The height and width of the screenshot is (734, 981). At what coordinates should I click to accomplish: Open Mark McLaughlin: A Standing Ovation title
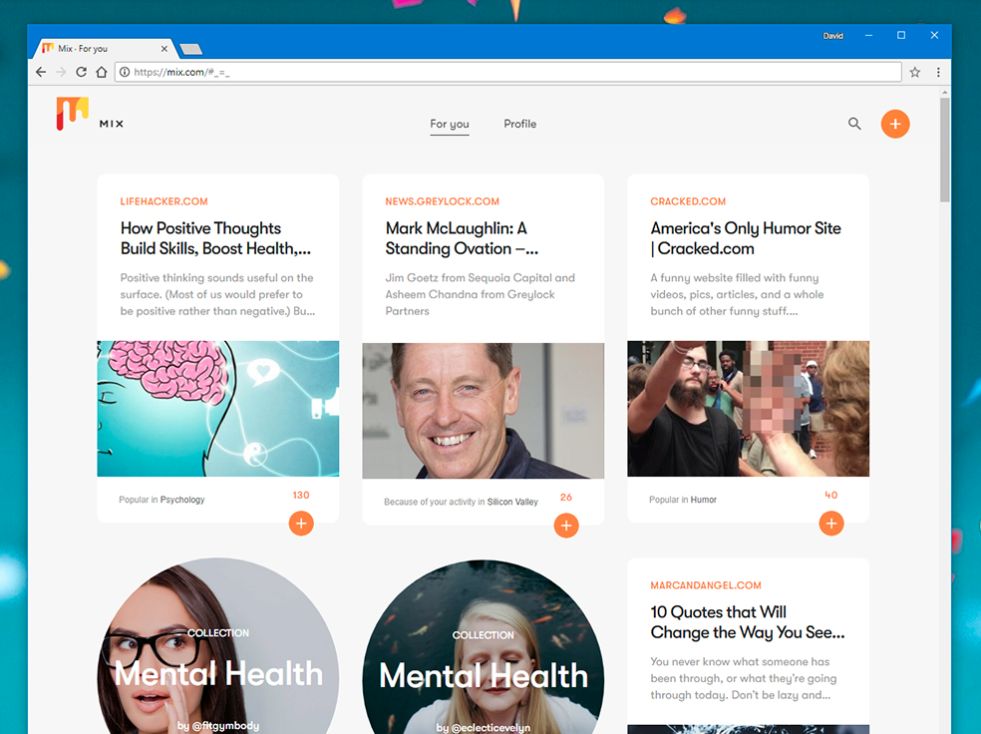462,238
